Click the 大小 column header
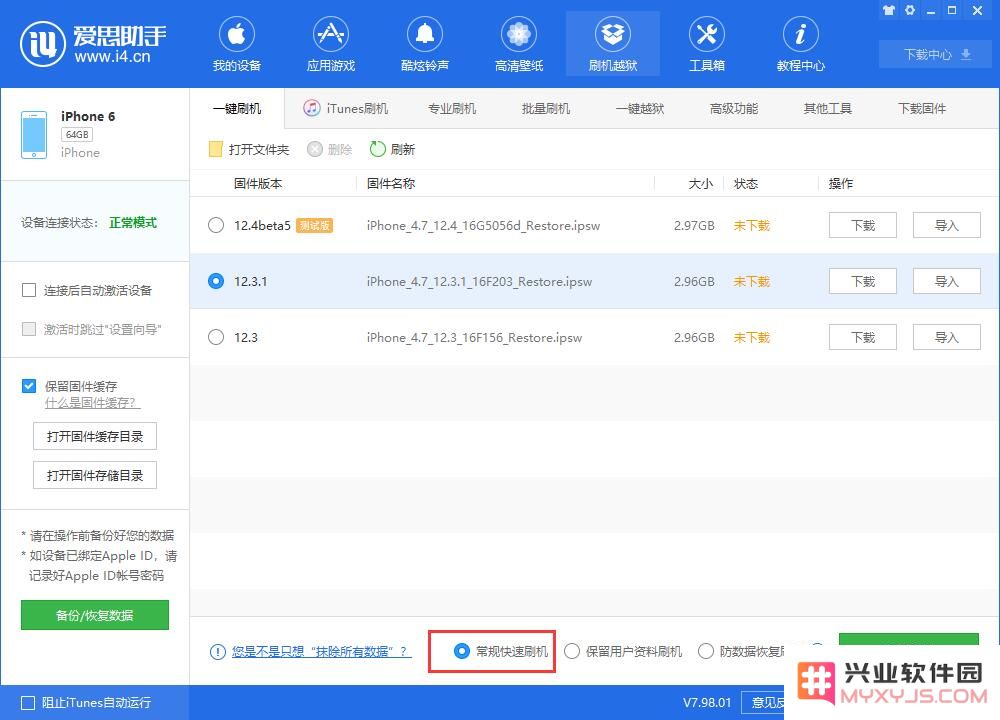 700,184
